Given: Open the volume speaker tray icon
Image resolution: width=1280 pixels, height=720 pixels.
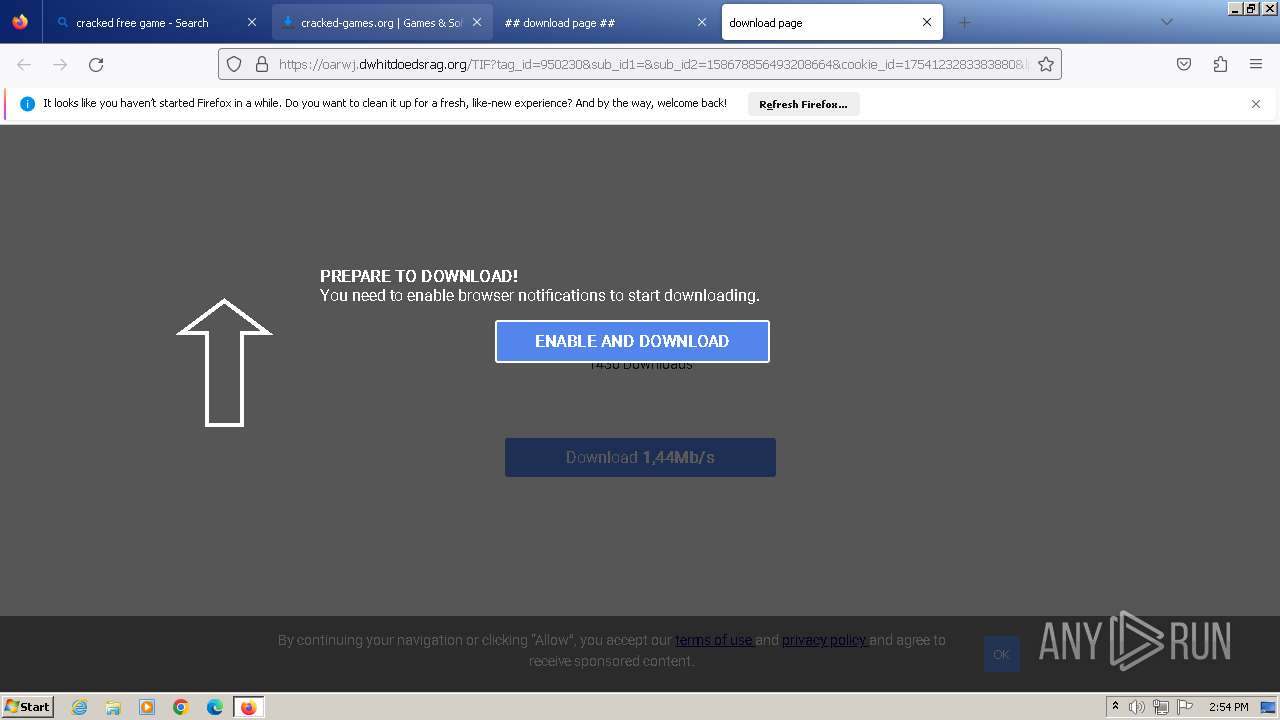Looking at the screenshot, I should tap(1137, 707).
